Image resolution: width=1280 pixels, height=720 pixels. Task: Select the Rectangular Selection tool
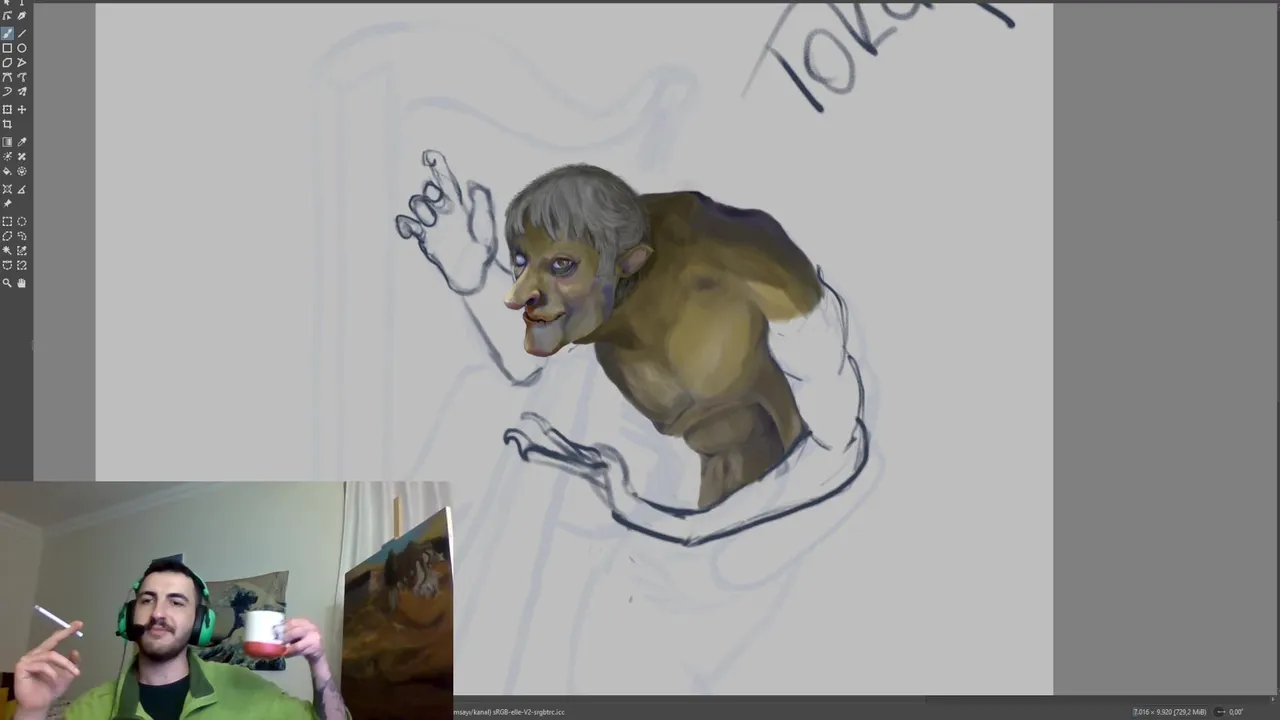click(7, 222)
